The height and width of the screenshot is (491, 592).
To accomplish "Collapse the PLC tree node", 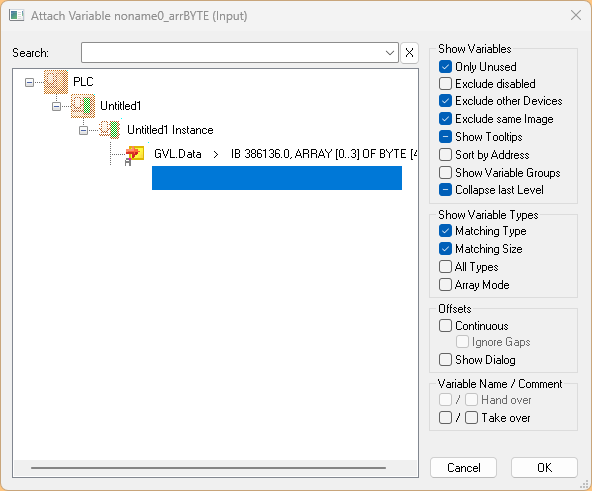I will tap(29, 82).
